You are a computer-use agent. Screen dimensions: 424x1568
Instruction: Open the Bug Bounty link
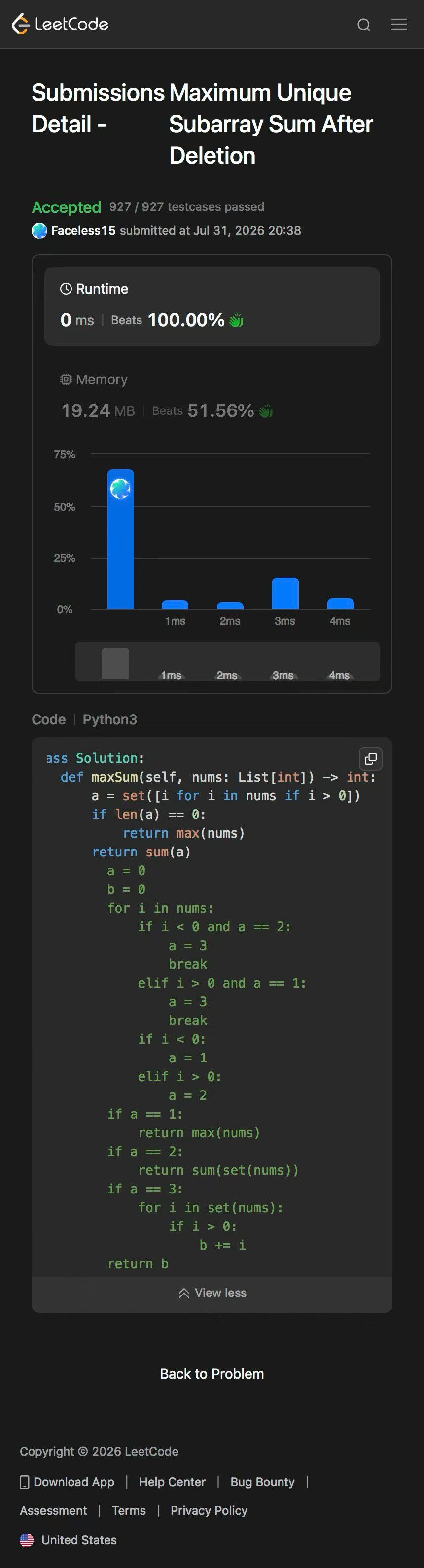(x=263, y=1482)
